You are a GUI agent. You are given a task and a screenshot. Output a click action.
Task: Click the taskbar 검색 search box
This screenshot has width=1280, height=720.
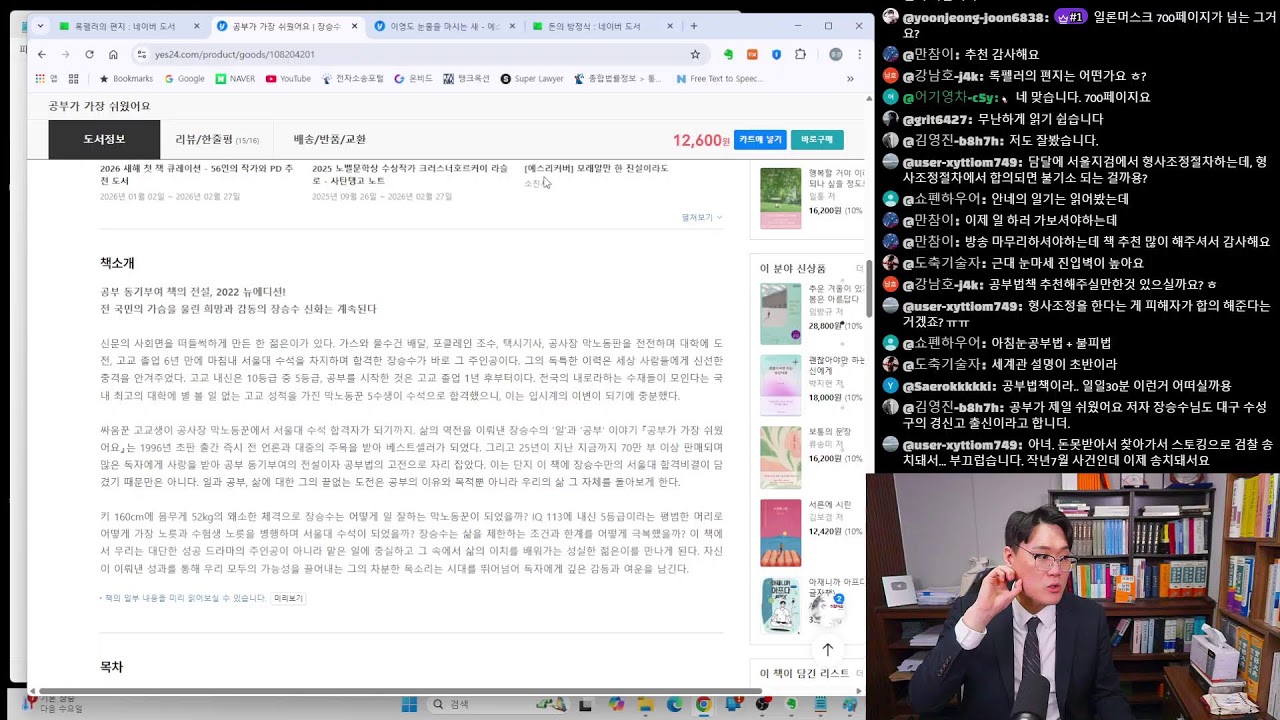(x=497, y=705)
